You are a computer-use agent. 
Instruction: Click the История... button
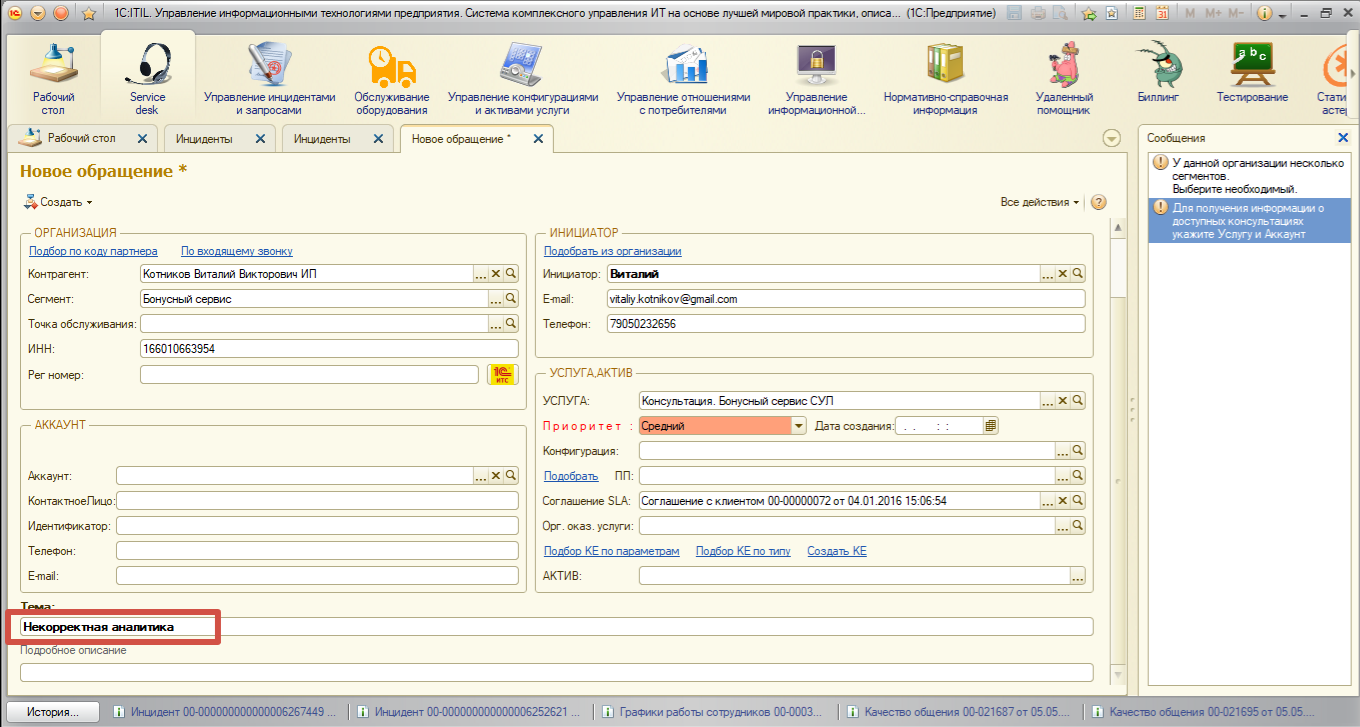(53, 712)
